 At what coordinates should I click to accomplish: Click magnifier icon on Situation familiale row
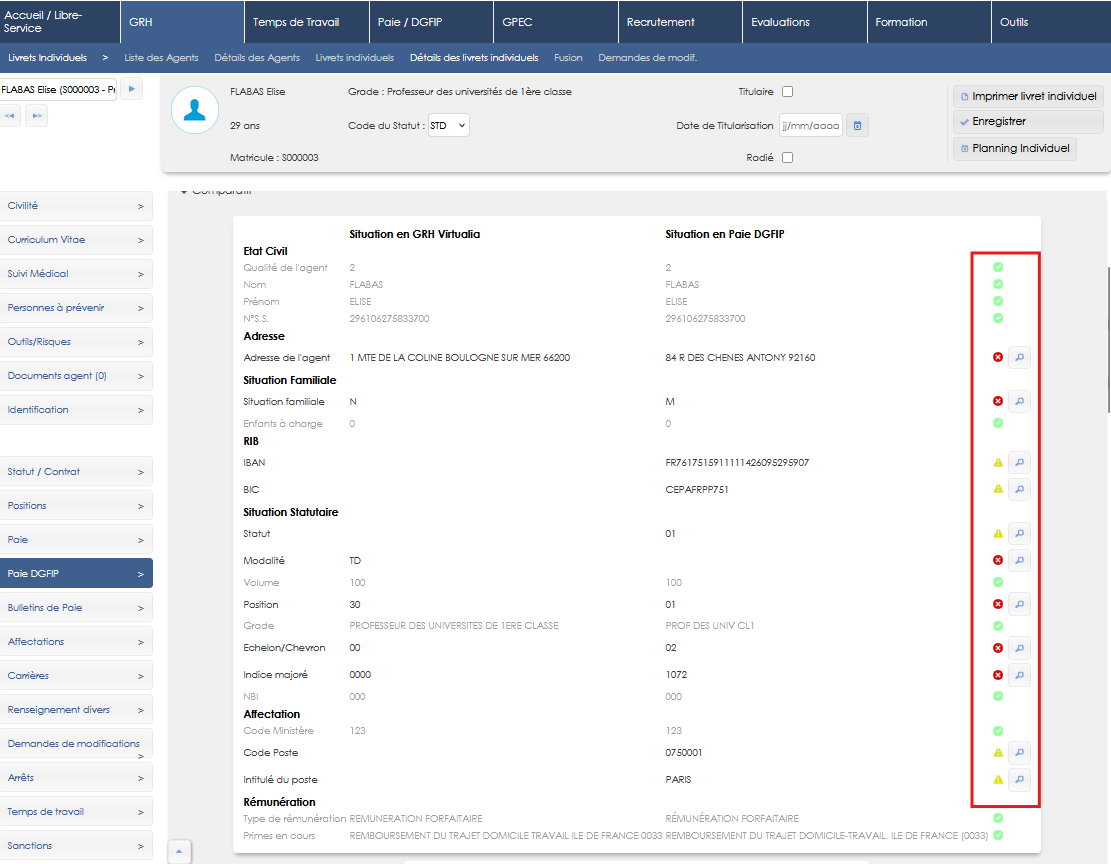tap(1018, 401)
